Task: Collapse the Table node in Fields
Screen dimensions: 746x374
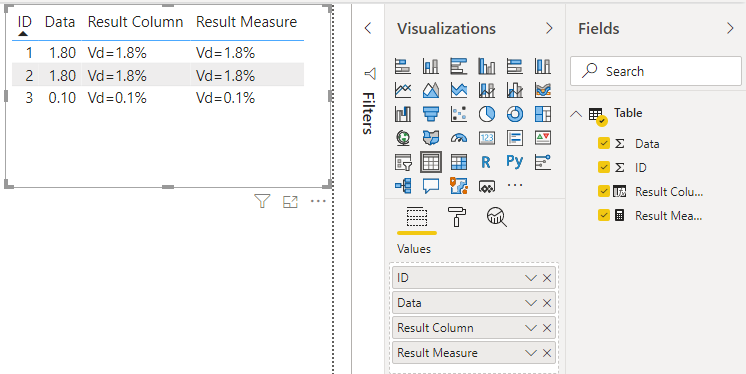Action: click(x=576, y=114)
